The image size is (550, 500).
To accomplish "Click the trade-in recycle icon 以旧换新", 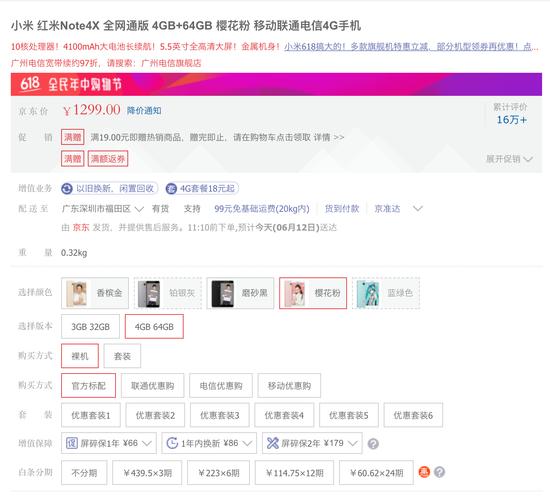I will pyautogui.click(x=67, y=189).
